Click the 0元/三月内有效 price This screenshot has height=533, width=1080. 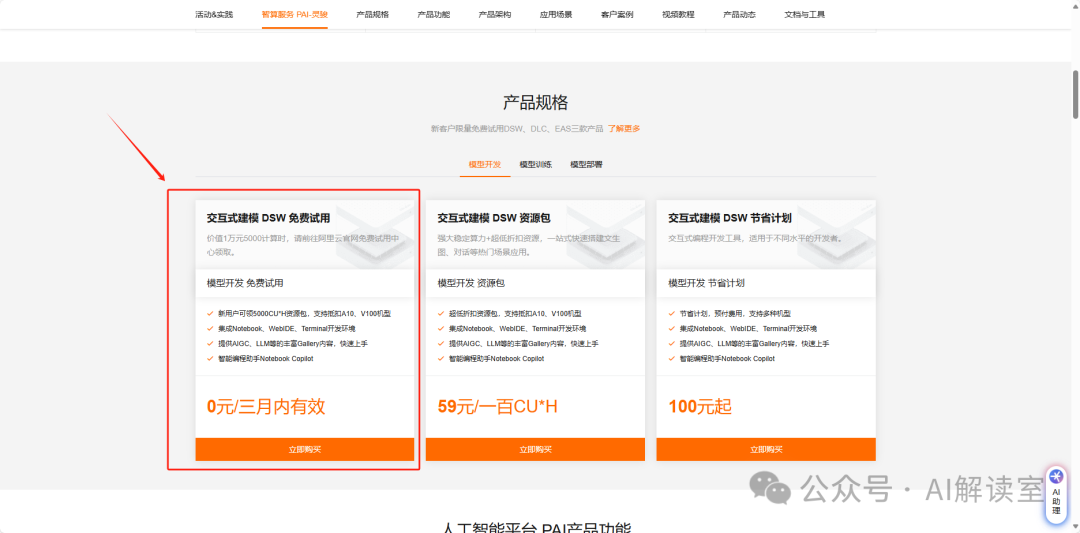point(266,407)
